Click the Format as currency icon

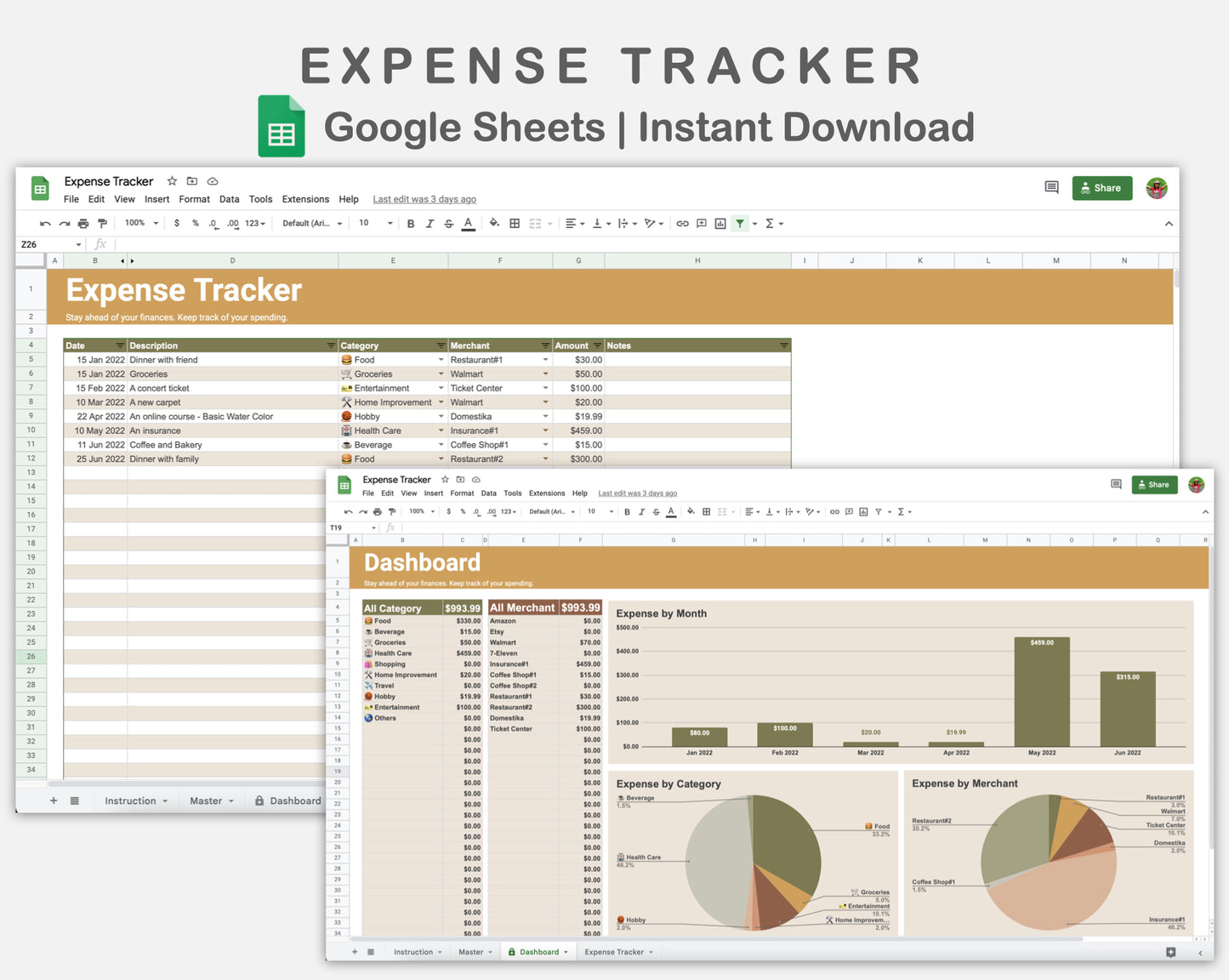coord(177,223)
